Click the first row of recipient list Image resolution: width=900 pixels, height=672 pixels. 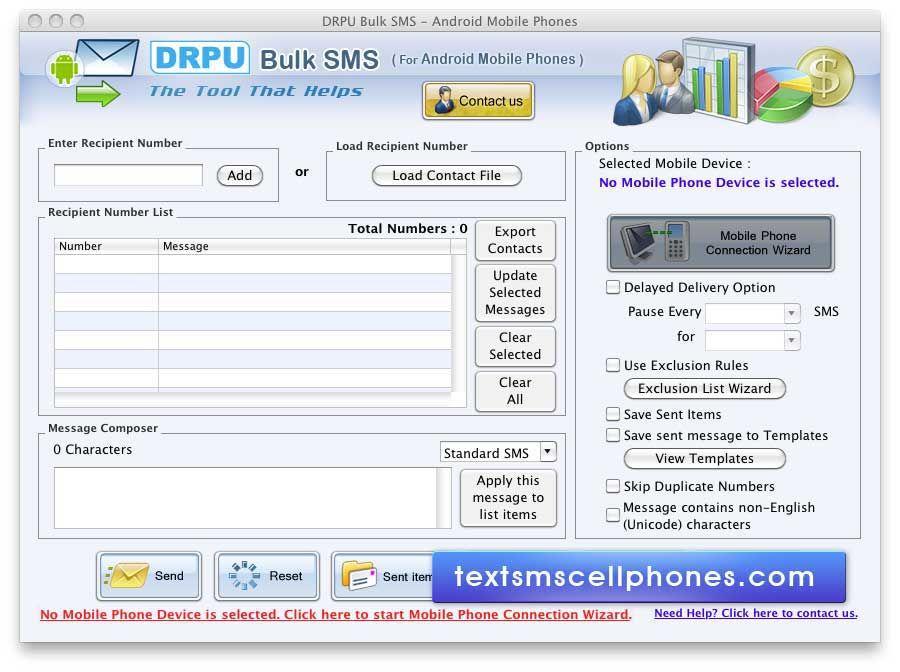(253, 264)
